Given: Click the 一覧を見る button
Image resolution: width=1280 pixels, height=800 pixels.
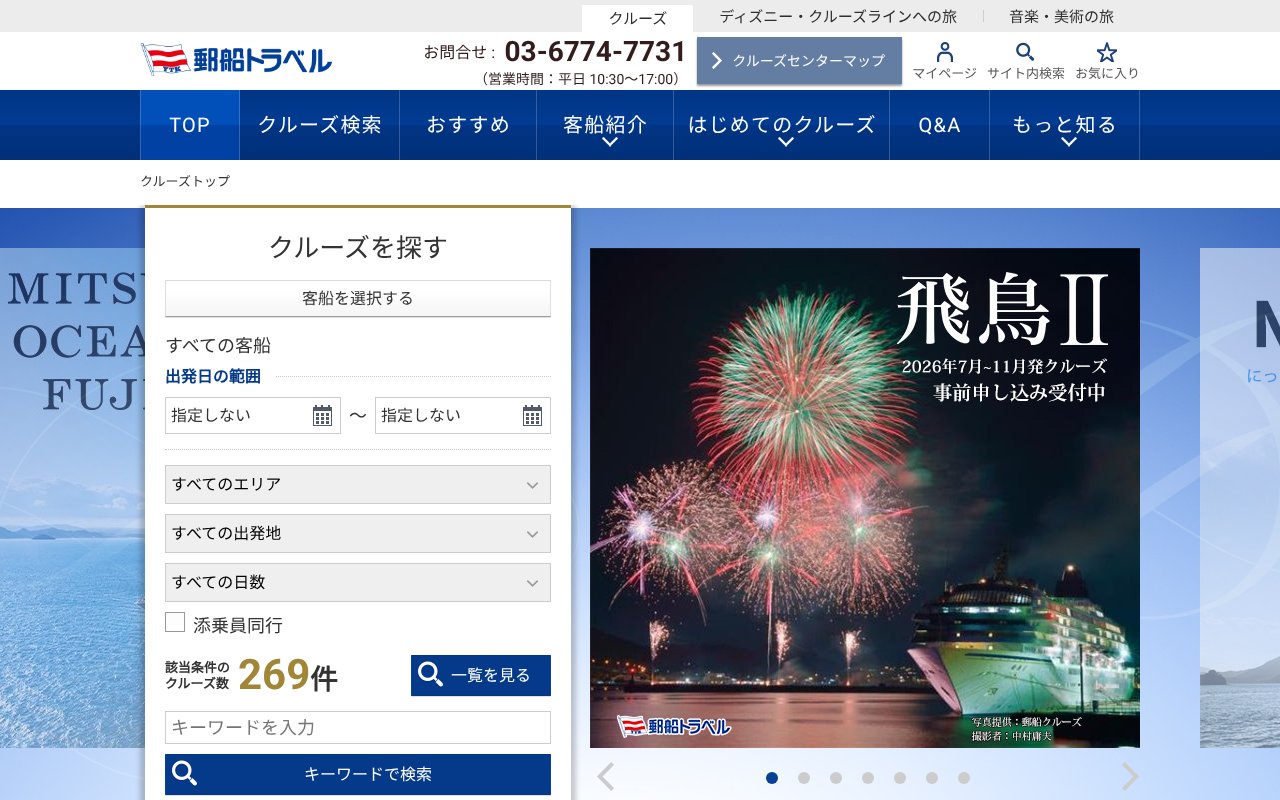Looking at the screenshot, I should (480, 675).
